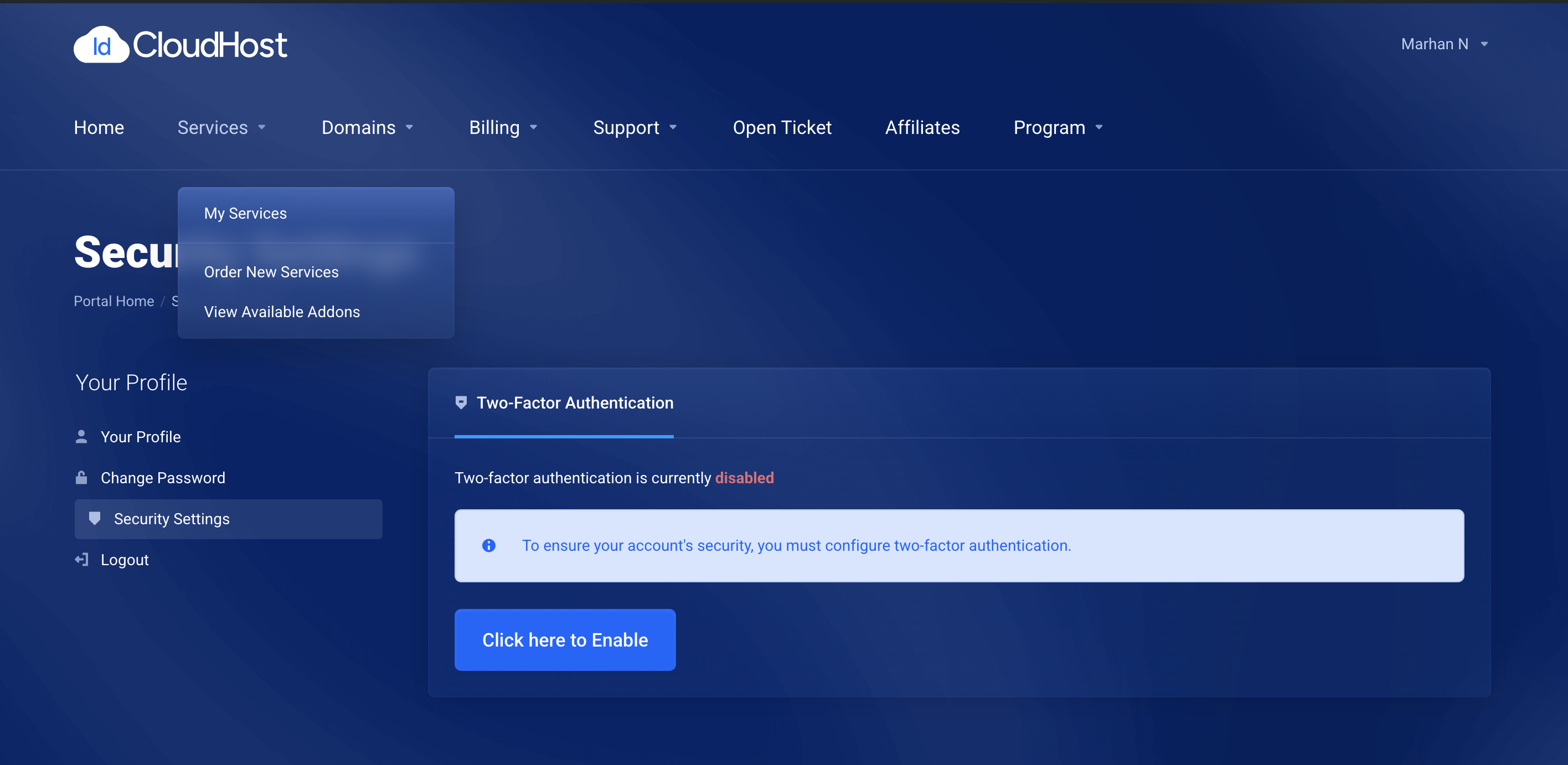The height and width of the screenshot is (765, 1568).
Task: Open Change Password sidebar link
Action: click(x=163, y=477)
